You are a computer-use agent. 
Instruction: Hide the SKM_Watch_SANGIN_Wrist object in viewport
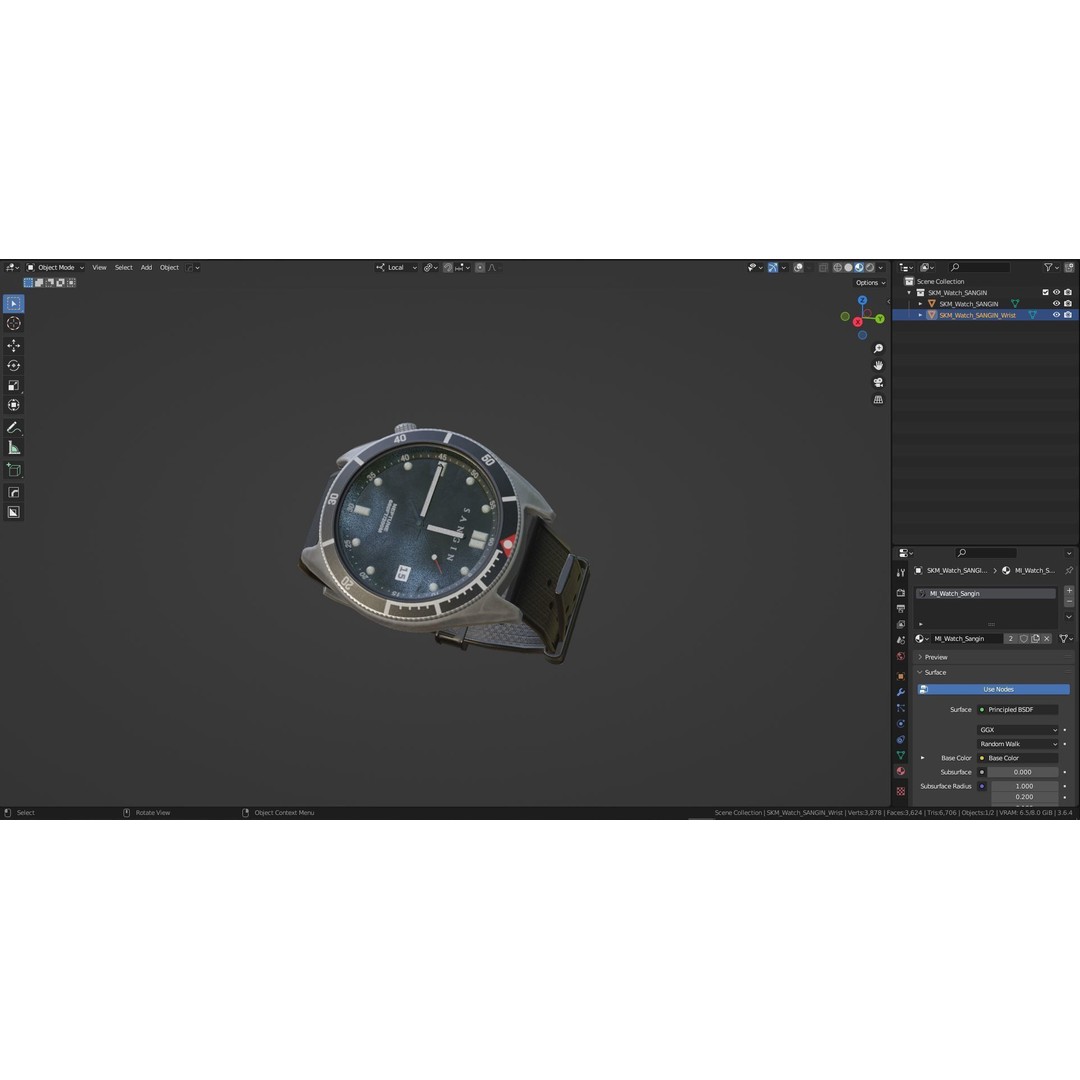coord(1057,315)
